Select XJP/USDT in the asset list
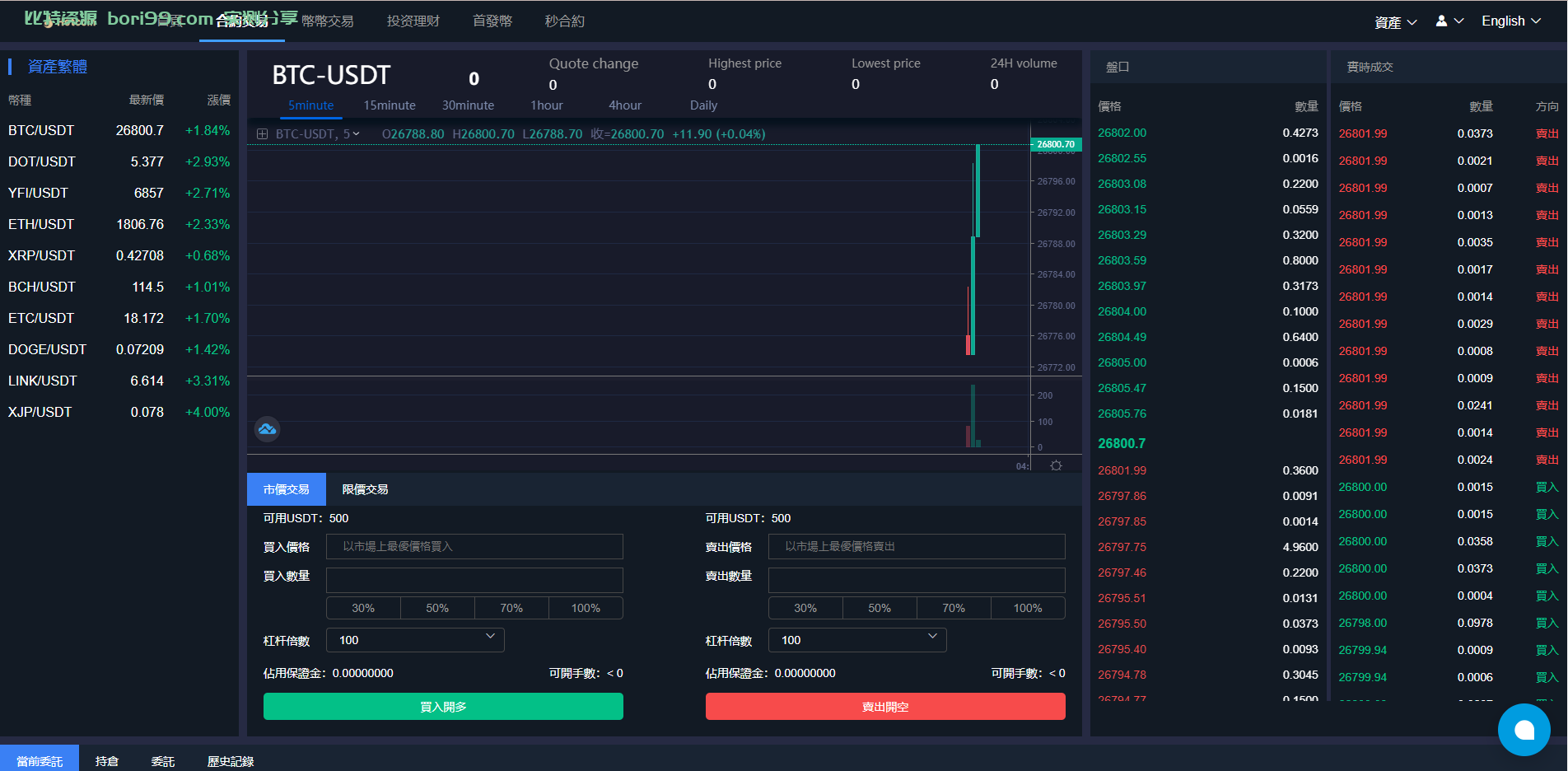 coord(119,412)
